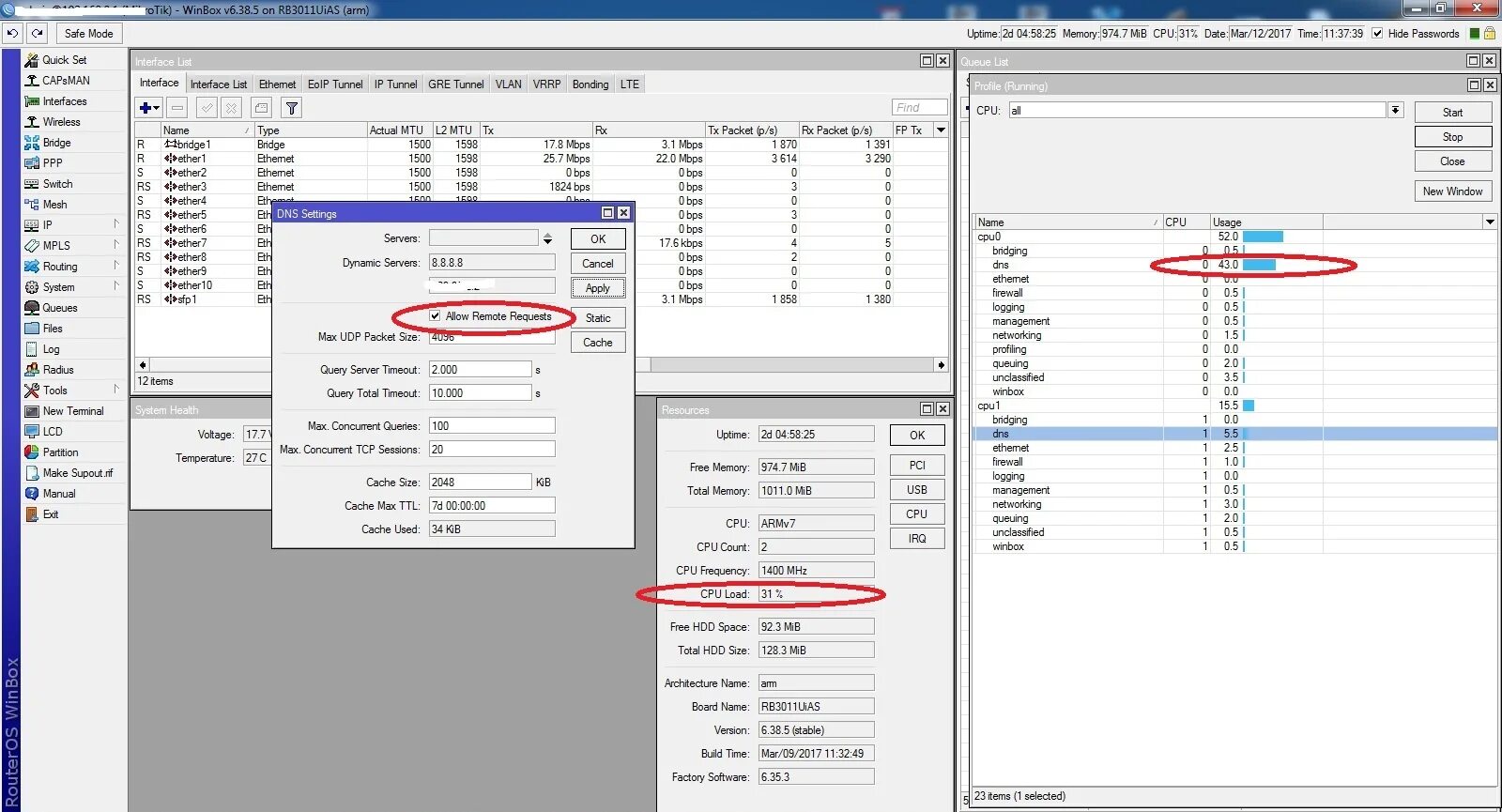Open LCD settings in sidebar
The width and height of the screenshot is (1502, 812).
[x=53, y=432]
